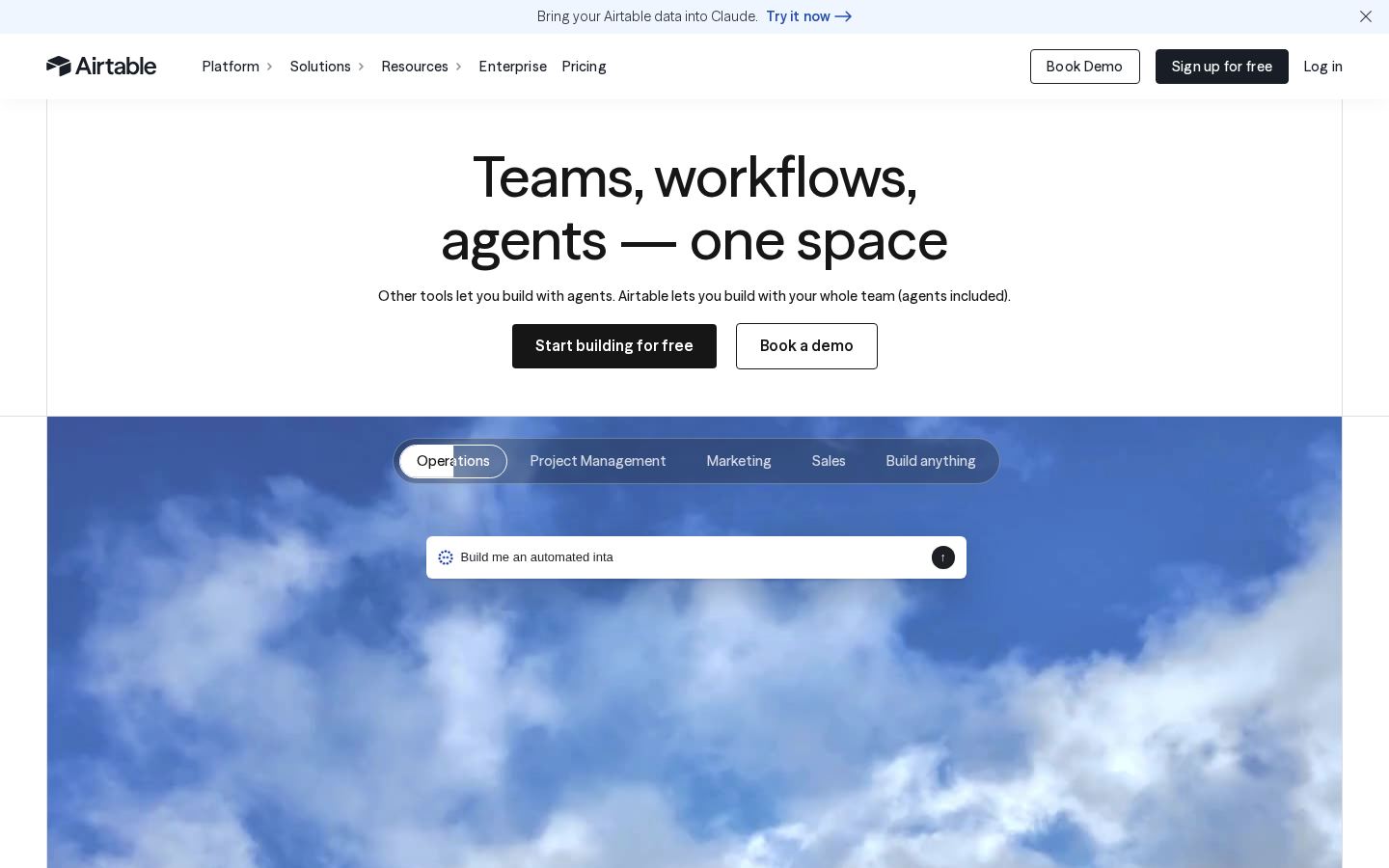Open the Enterprise page

point(512,67)
